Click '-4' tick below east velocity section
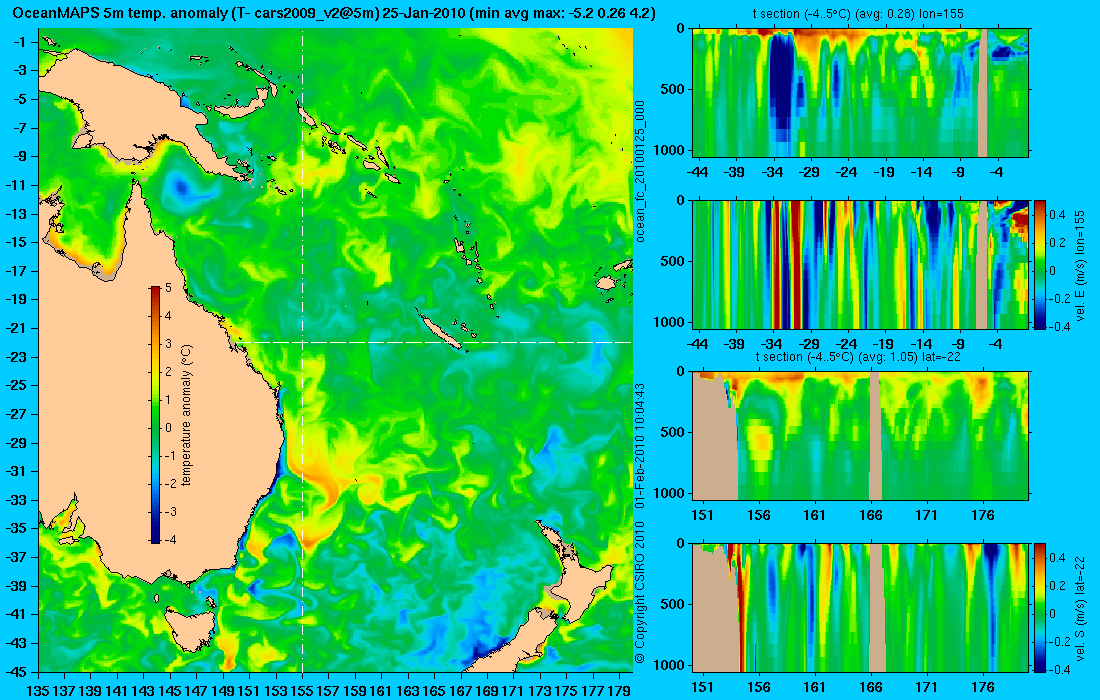 tap(995, 344)
